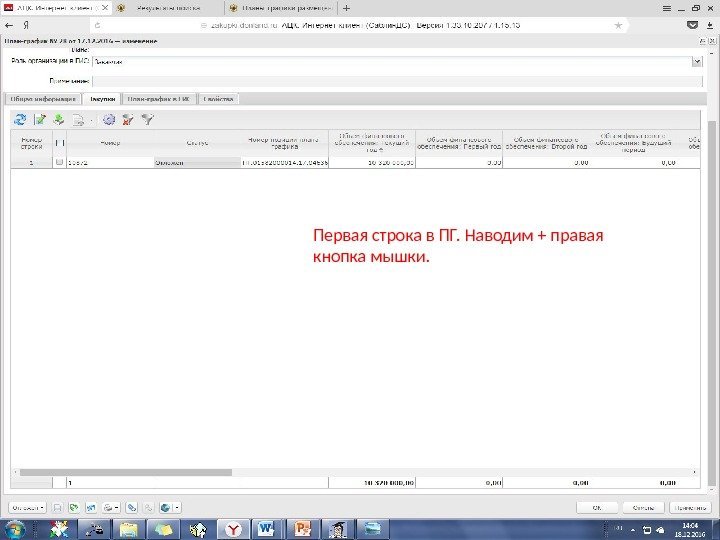Open PowerPoint from the taskbar

click(303, 529)
